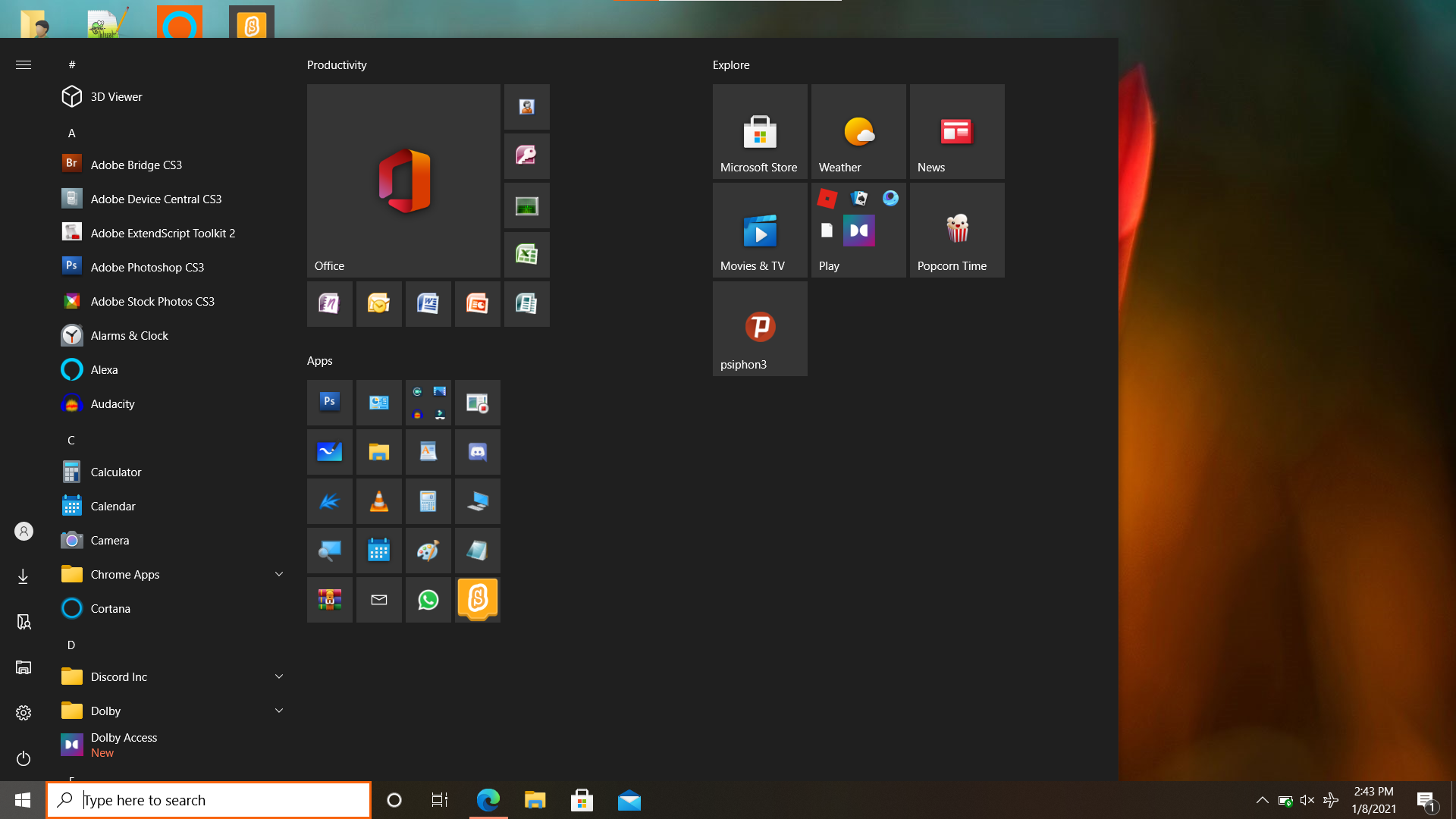The image size is (1456, 819).
Task: Open the Microsoft Store tile
Action: [x=760, y=131]
